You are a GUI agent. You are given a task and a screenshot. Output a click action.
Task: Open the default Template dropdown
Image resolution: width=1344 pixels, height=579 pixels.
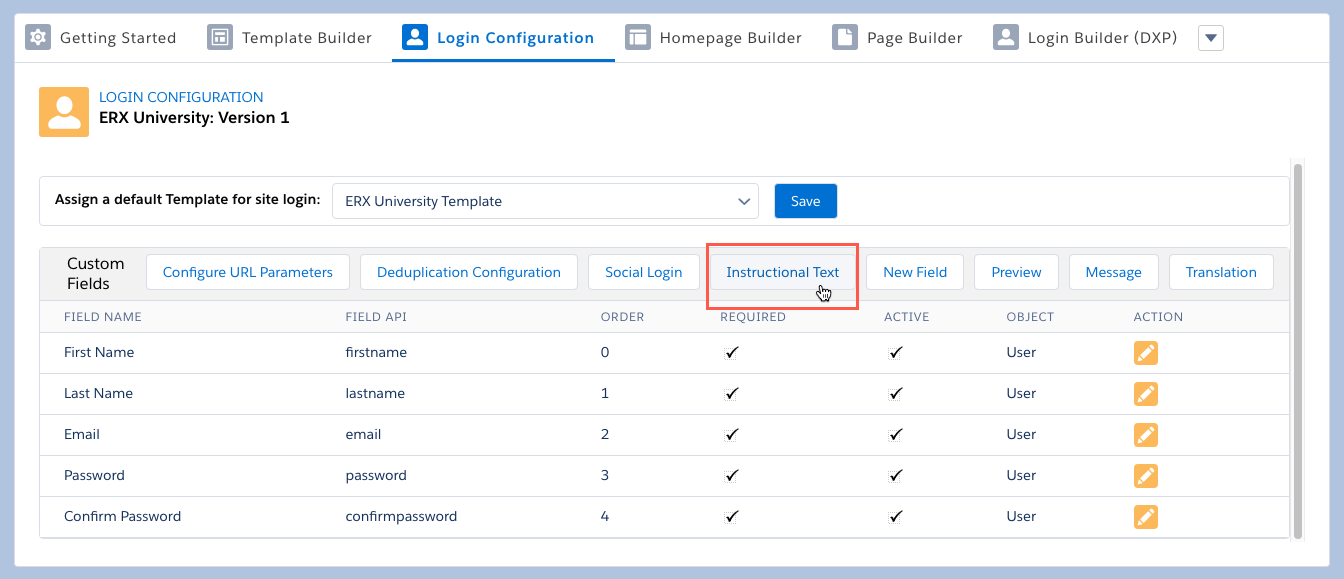(x=545, y=201)
